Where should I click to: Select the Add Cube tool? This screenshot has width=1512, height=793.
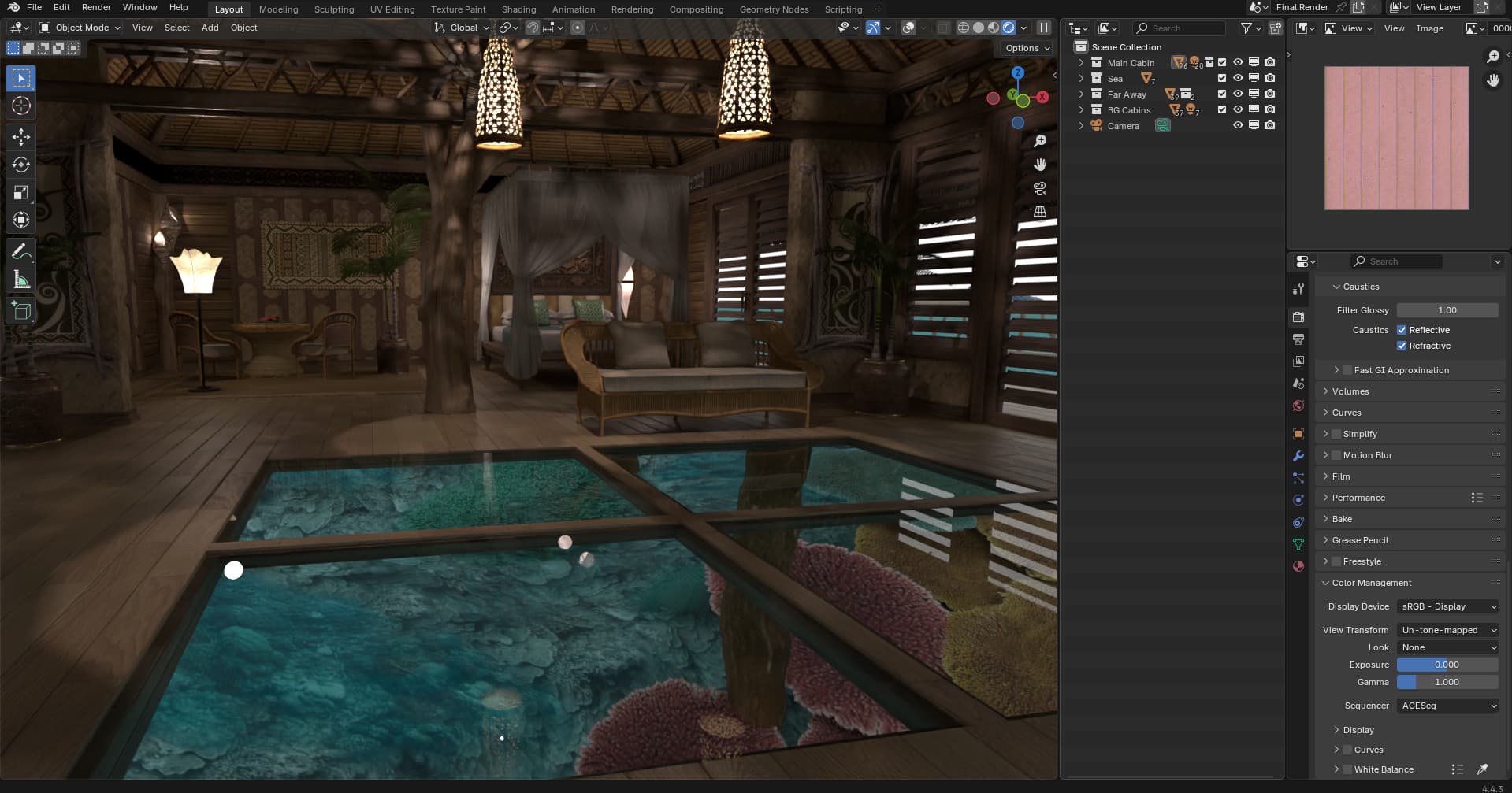click(x=21, y=311)
